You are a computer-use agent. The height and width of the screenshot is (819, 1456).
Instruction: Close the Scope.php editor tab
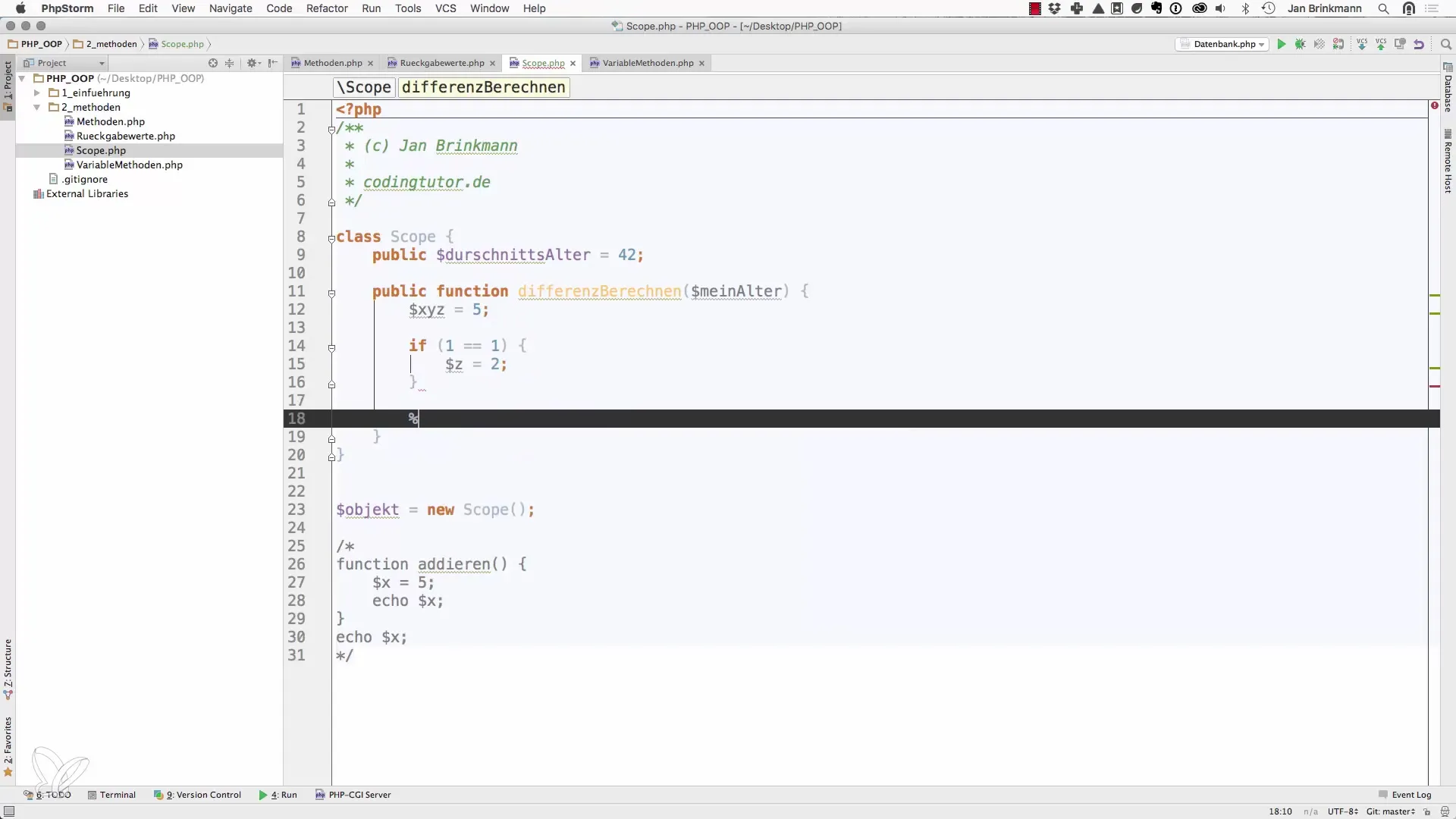click(573, 64)
